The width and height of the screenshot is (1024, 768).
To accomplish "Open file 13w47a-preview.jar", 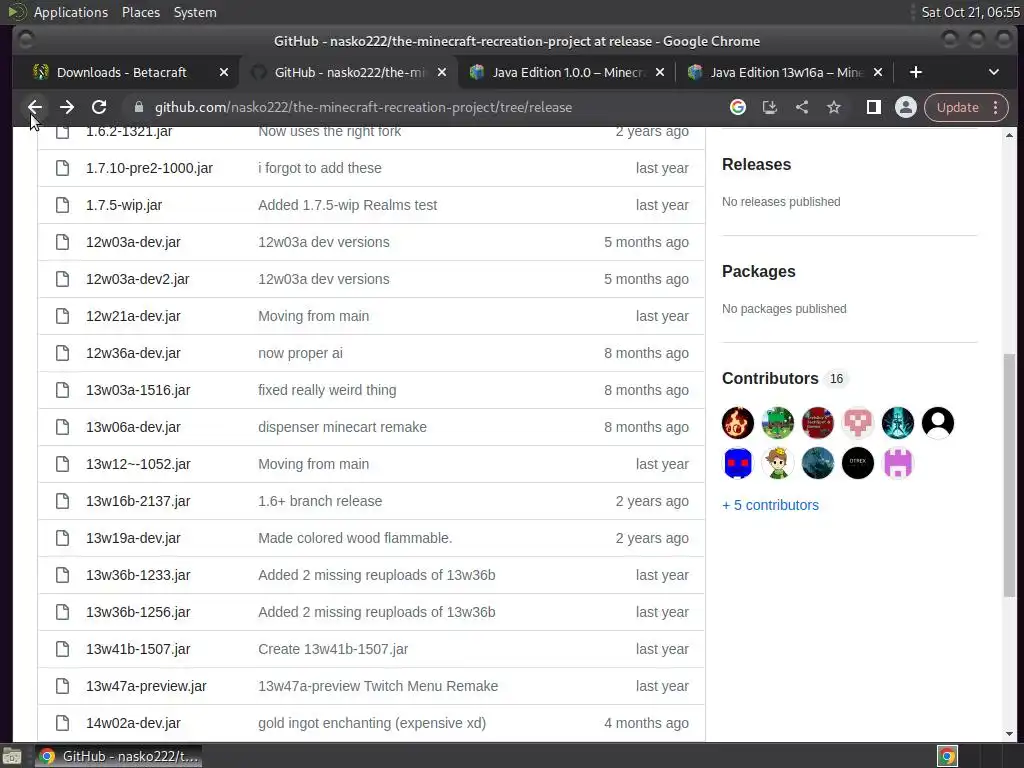I will (x=146, y=686).
